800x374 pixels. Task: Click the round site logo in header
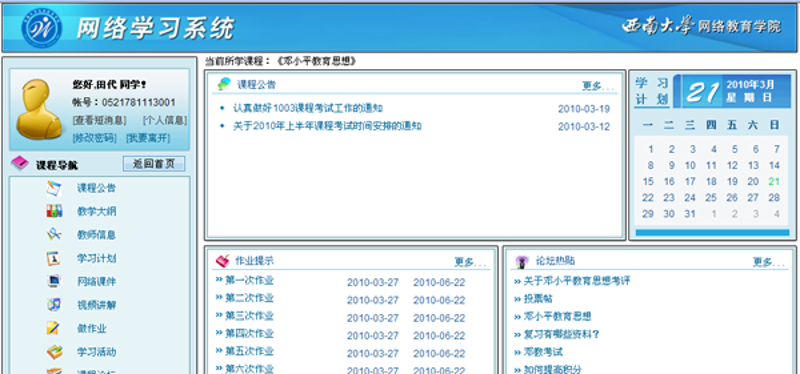coord(42,28)
